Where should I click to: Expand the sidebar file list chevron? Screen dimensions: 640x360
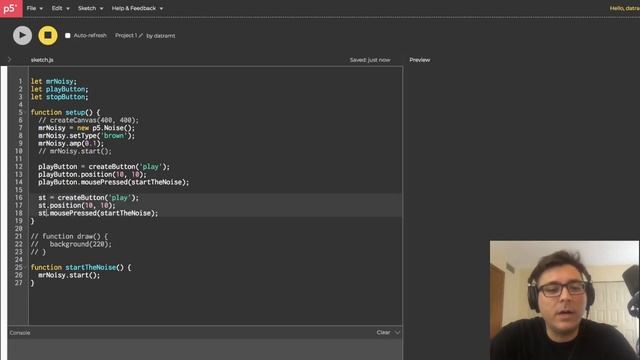click(x=10, y=60)
